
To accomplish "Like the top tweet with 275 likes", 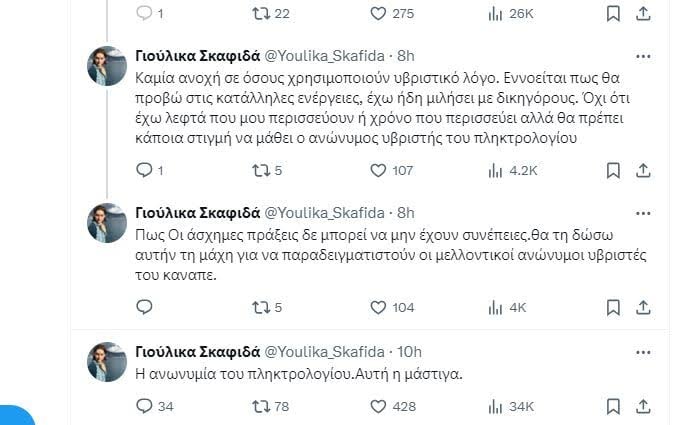I will point(379,14).
